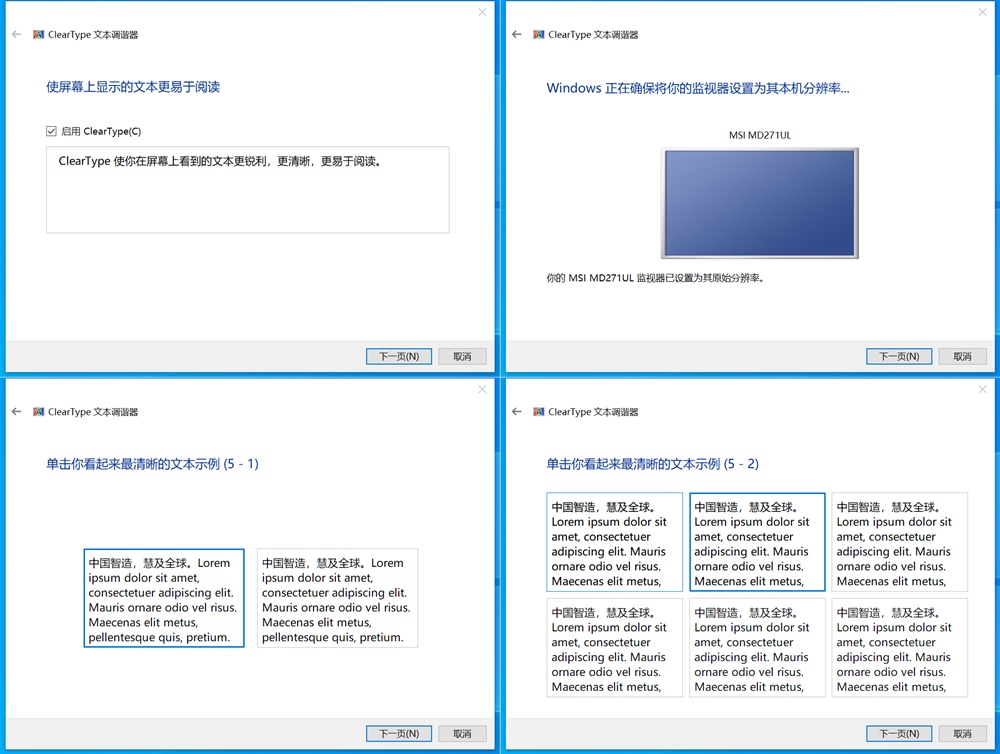The height and width of the screenshot is (754, 1000).
Task: Close the monitor resolution window
Action: tap(982, 12)
